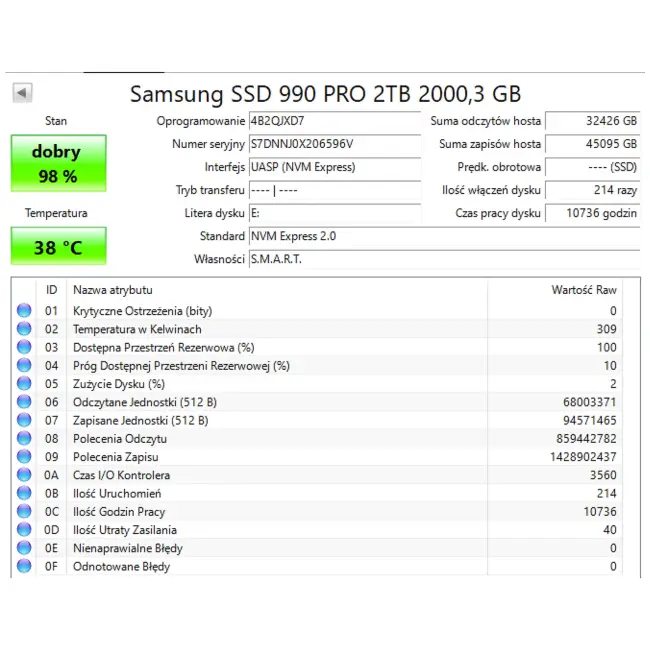
Task: Select the Odnotowane Błędy attribute name
Action: tap(121, 566)
